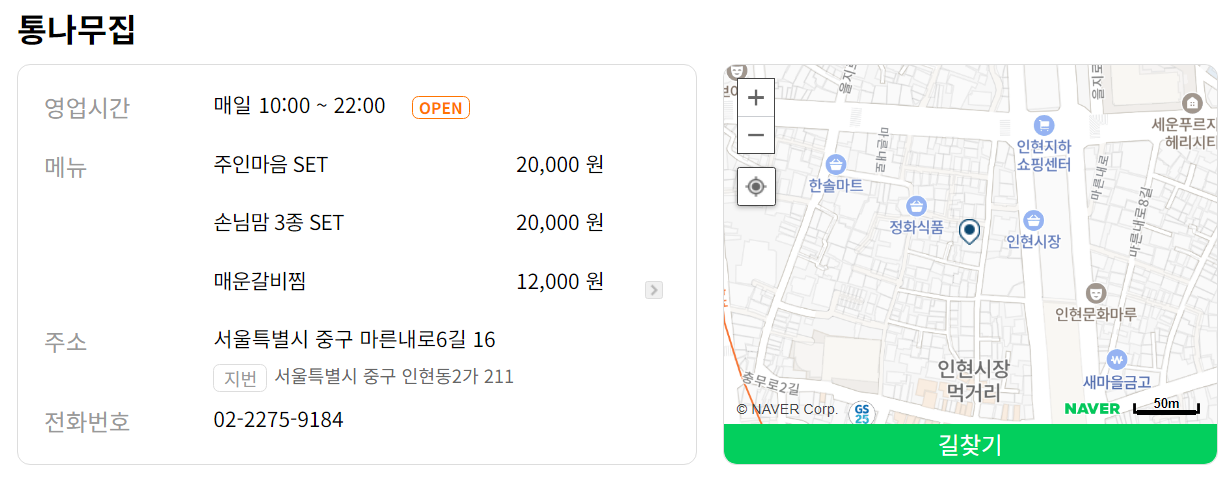The image size is (1231, 485).
Task: Select the 한솔마트 shop icon on map
Action: (836, 165)
